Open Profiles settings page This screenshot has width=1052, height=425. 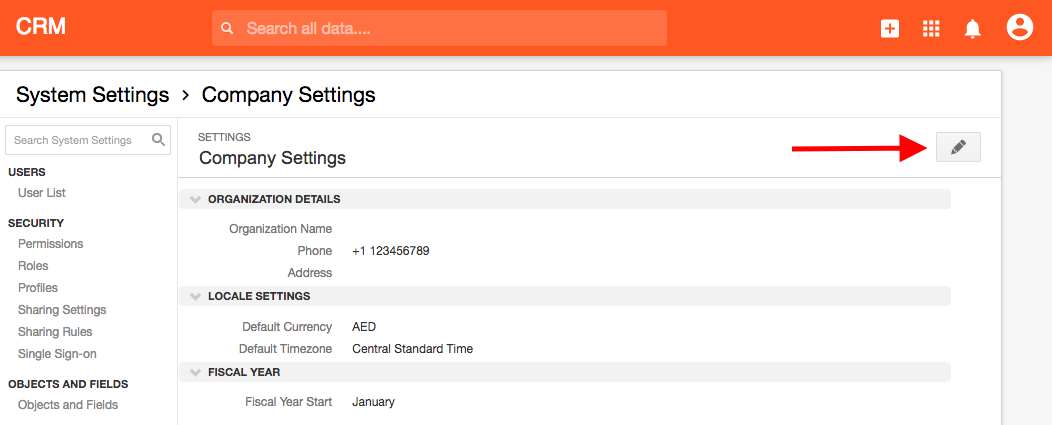point(38,288)
